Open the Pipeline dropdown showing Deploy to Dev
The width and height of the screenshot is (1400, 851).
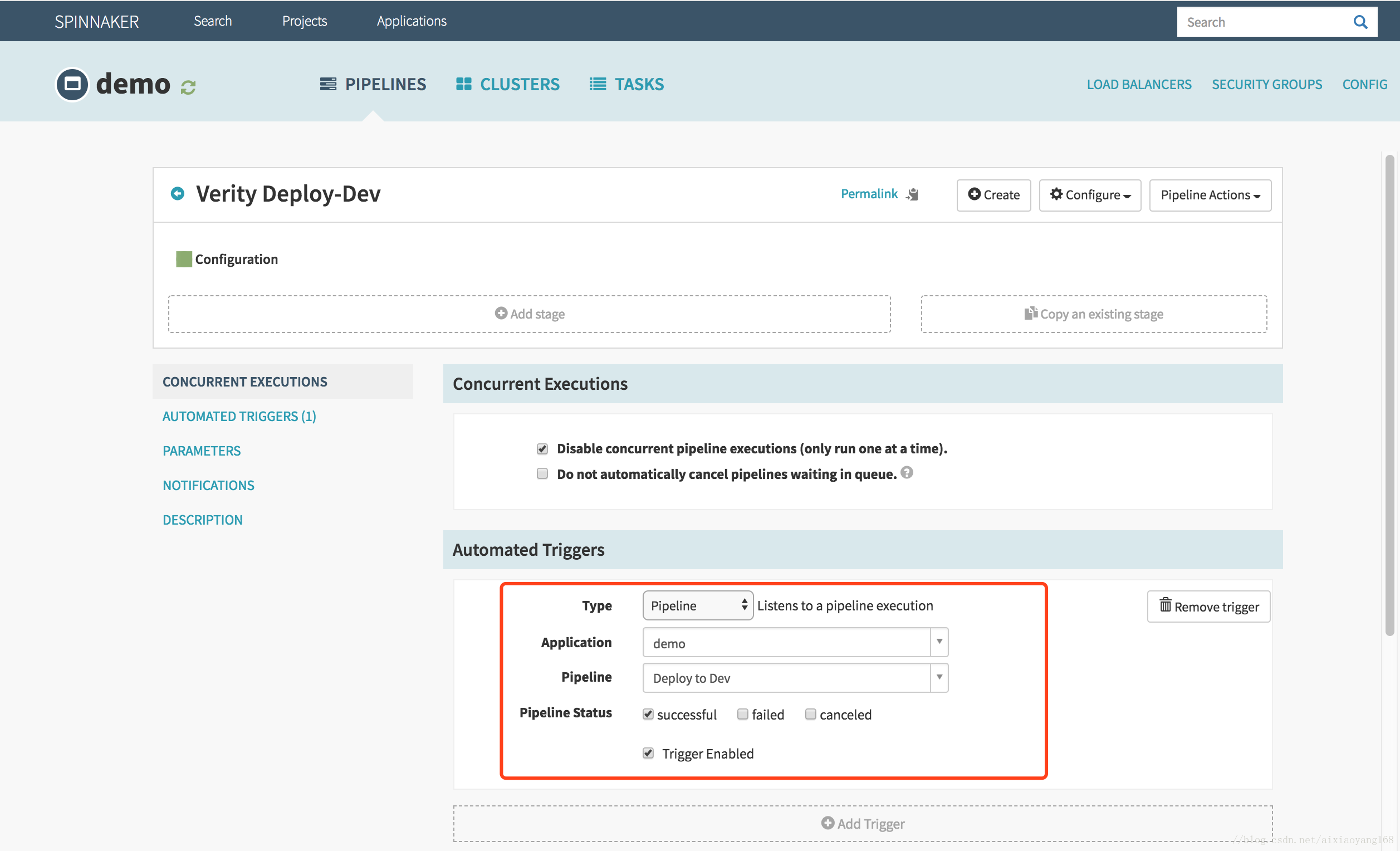795,678
